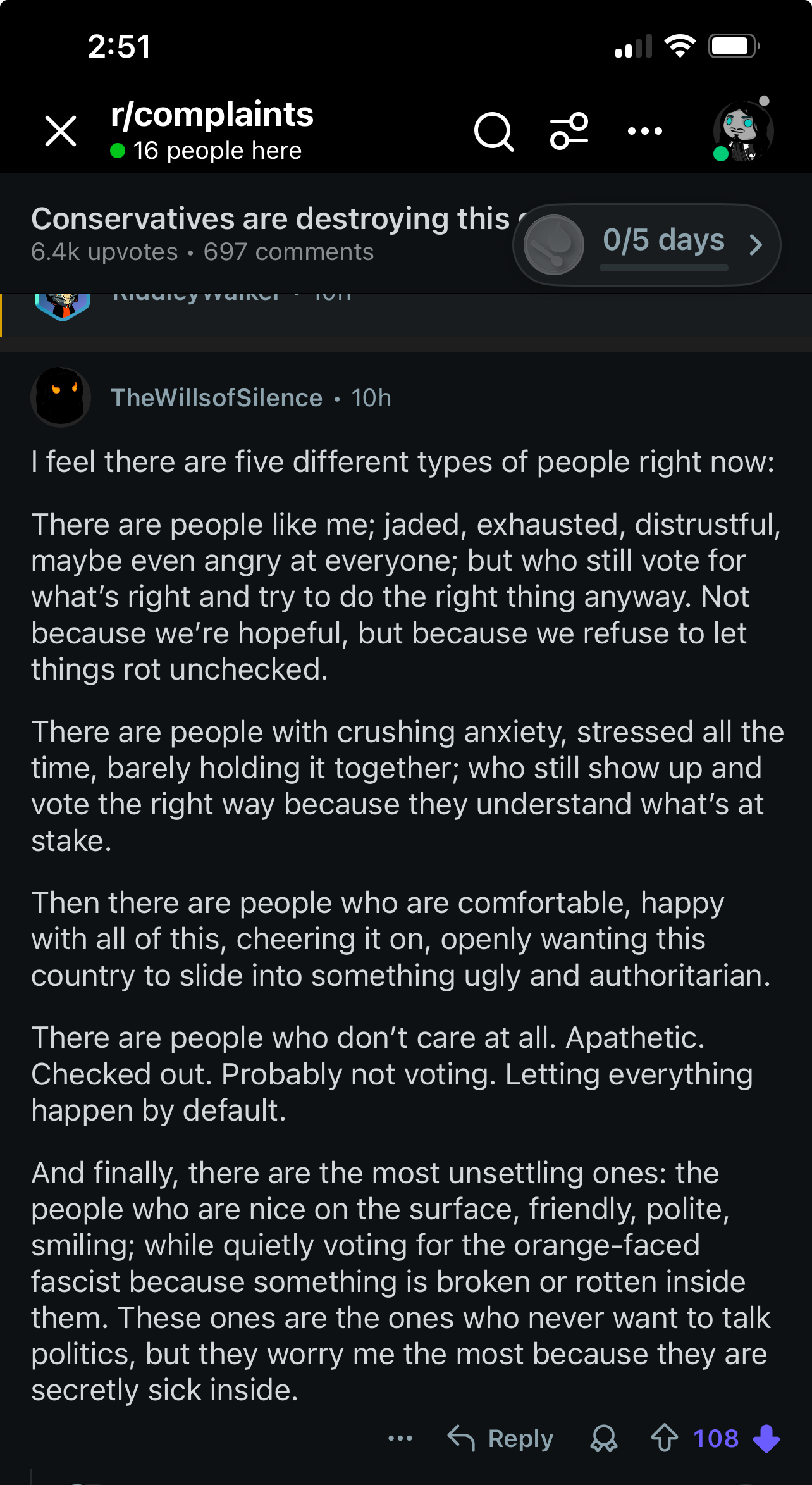Open the comment's three-dot options menu
The width and height of the screenshot is (812, 1485).
tap(400, 1438)
